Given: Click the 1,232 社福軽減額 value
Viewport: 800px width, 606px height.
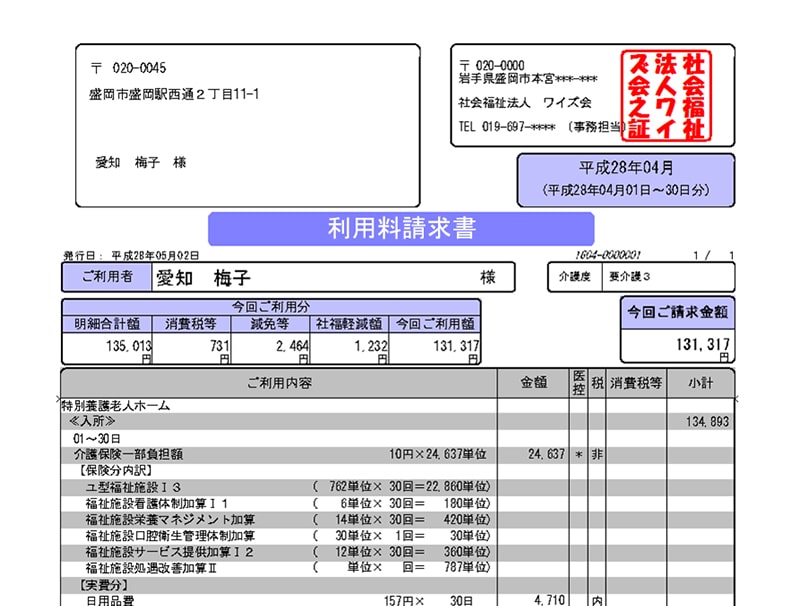Looking at the screenshot, I should 371,346.
